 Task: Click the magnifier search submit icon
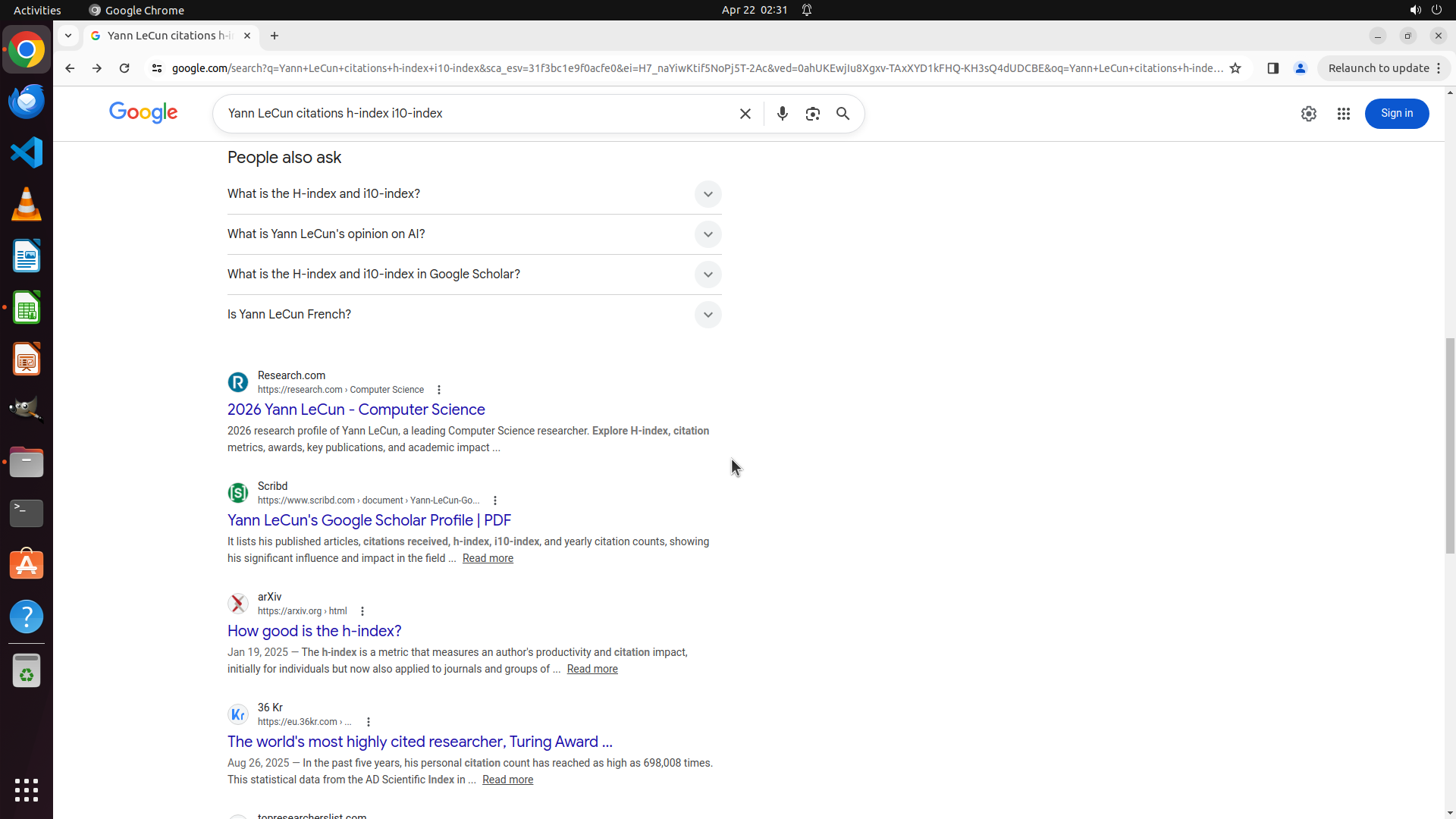click(x=843, y=114)
